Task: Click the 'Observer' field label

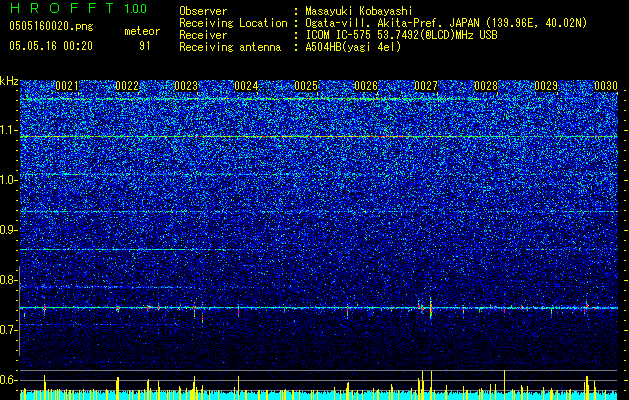Action: (x=203, y=11)
